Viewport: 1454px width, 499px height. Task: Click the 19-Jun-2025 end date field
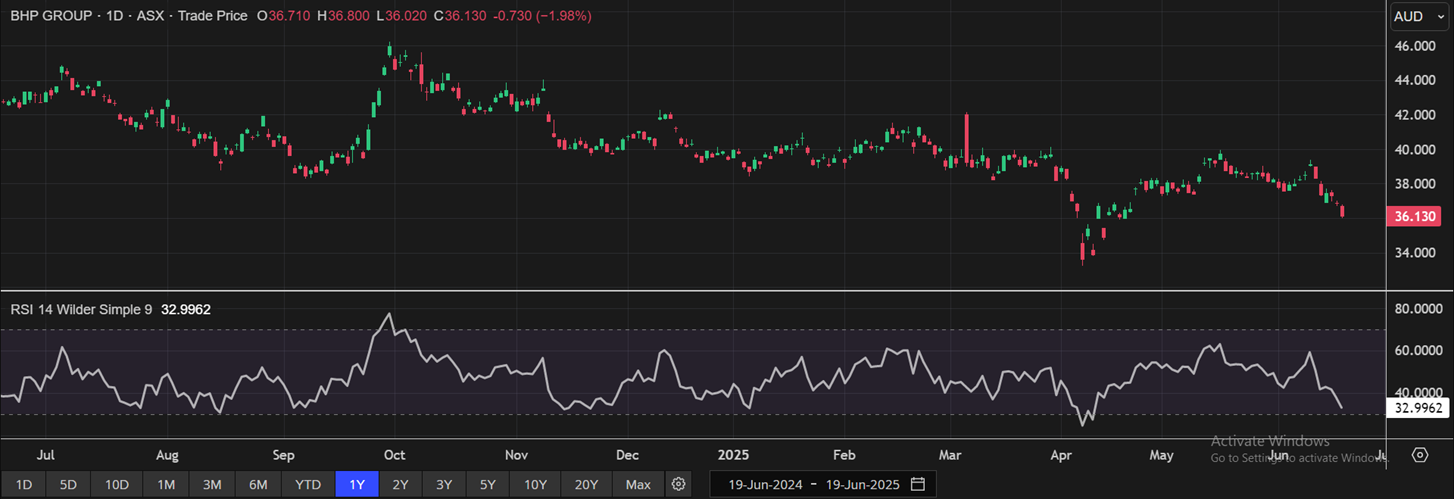click(x=864, y=485)
